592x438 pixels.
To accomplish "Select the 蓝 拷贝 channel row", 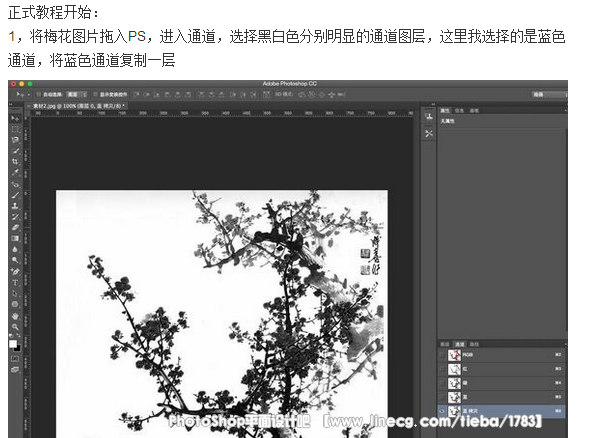I will pos(502,411).
